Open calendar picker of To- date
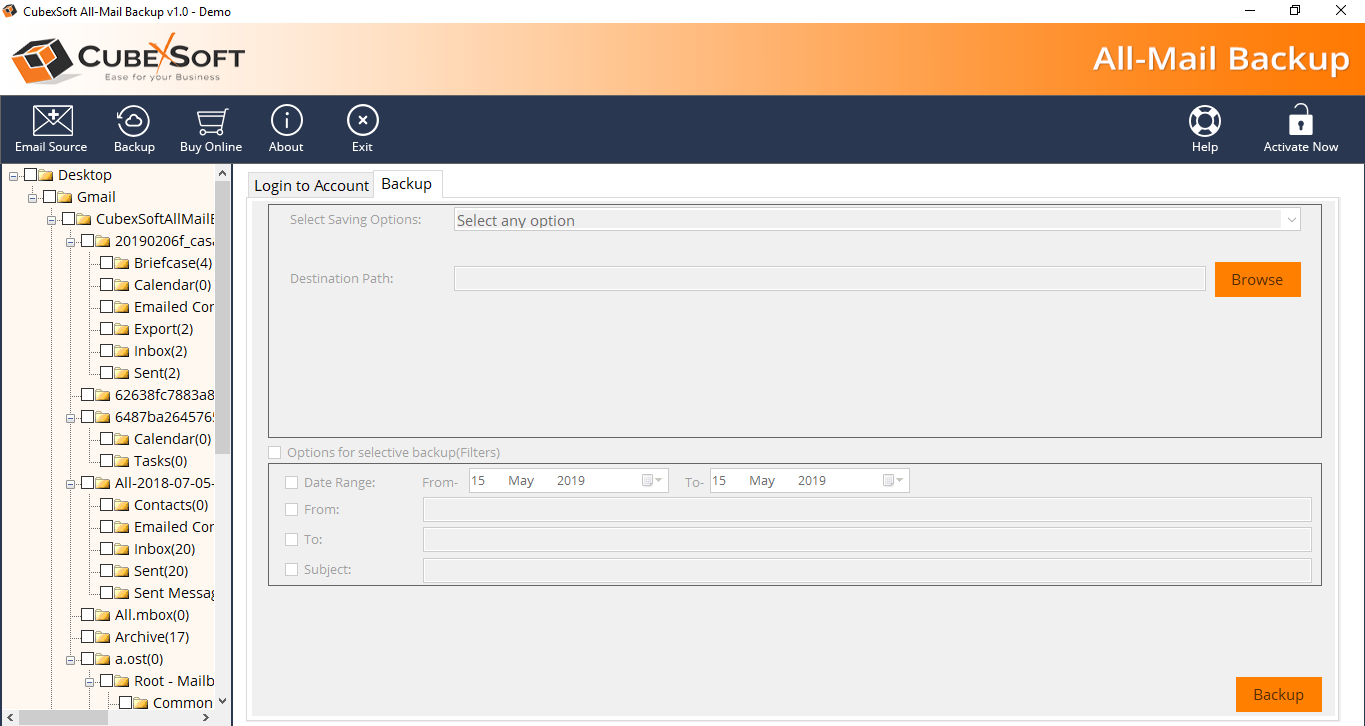Screen dimensions: 1365x726 click(x=893, y=481)
